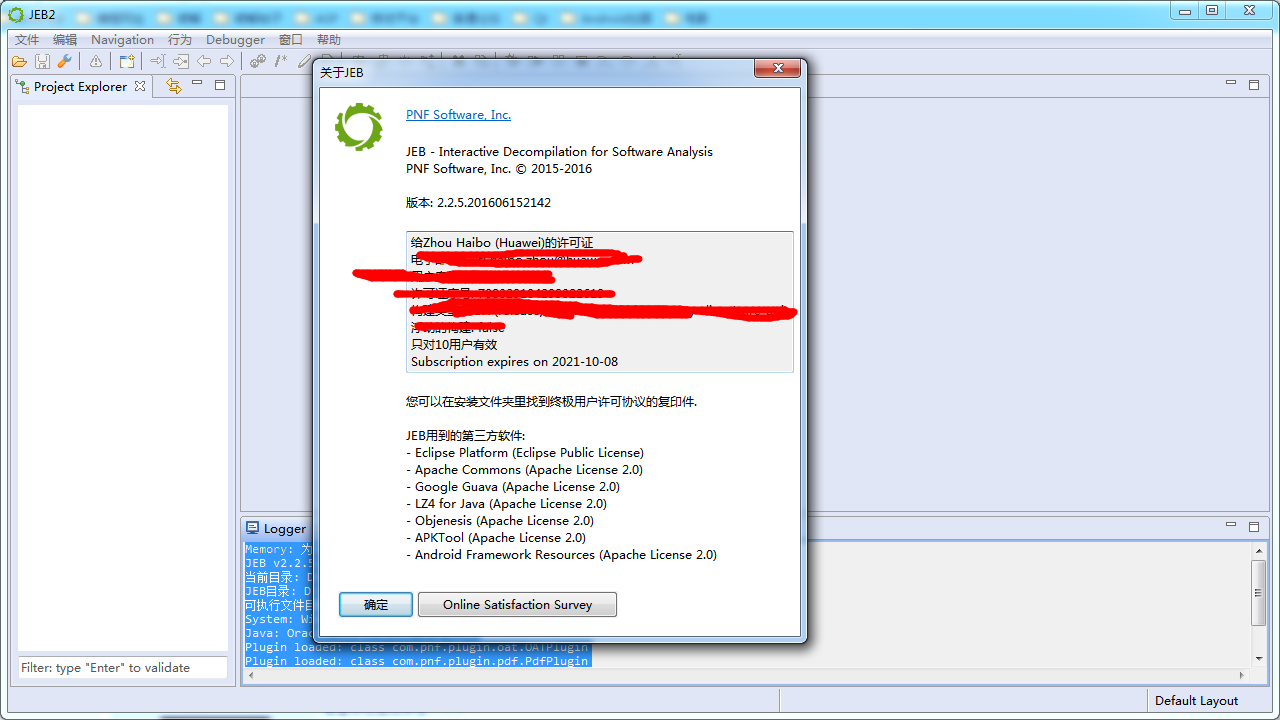Viewport: 1280px width, 720px height.
Task: Click the gears processing toolbar icon
Action: click(x=258, y=62)
